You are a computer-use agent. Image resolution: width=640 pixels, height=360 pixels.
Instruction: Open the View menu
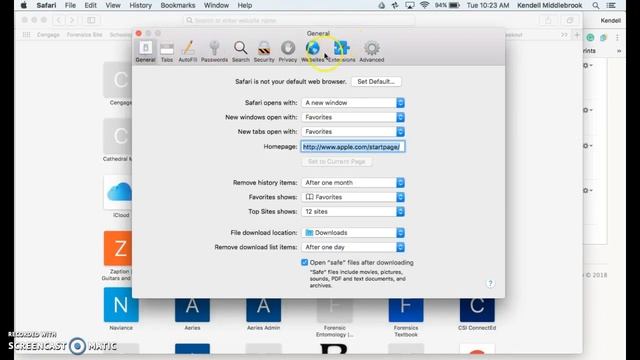[x=113, y=5]
